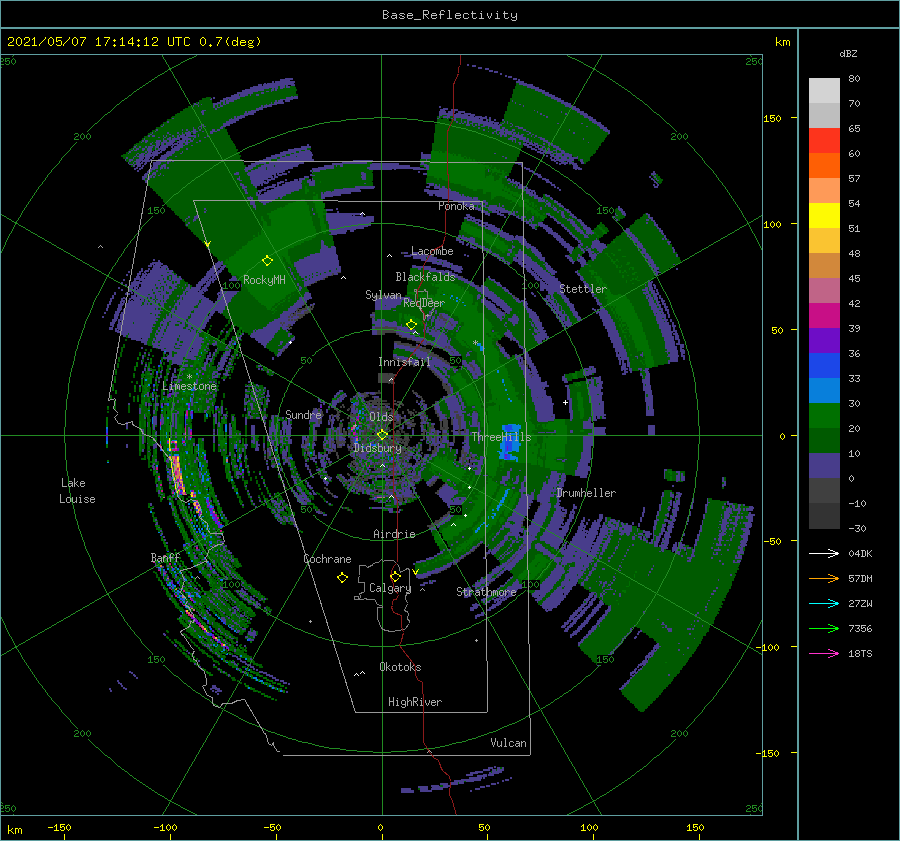Click the green 7356 legend arrow
Screen dimensions: 900x841
824,628
